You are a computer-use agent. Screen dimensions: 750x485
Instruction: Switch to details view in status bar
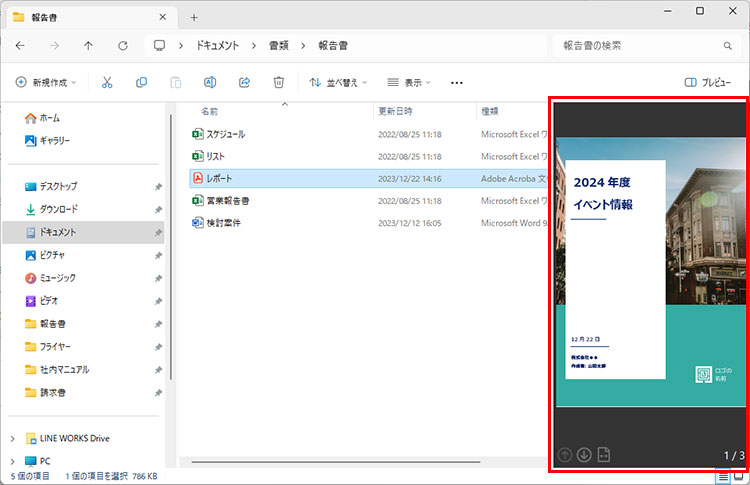coord(722,477)
